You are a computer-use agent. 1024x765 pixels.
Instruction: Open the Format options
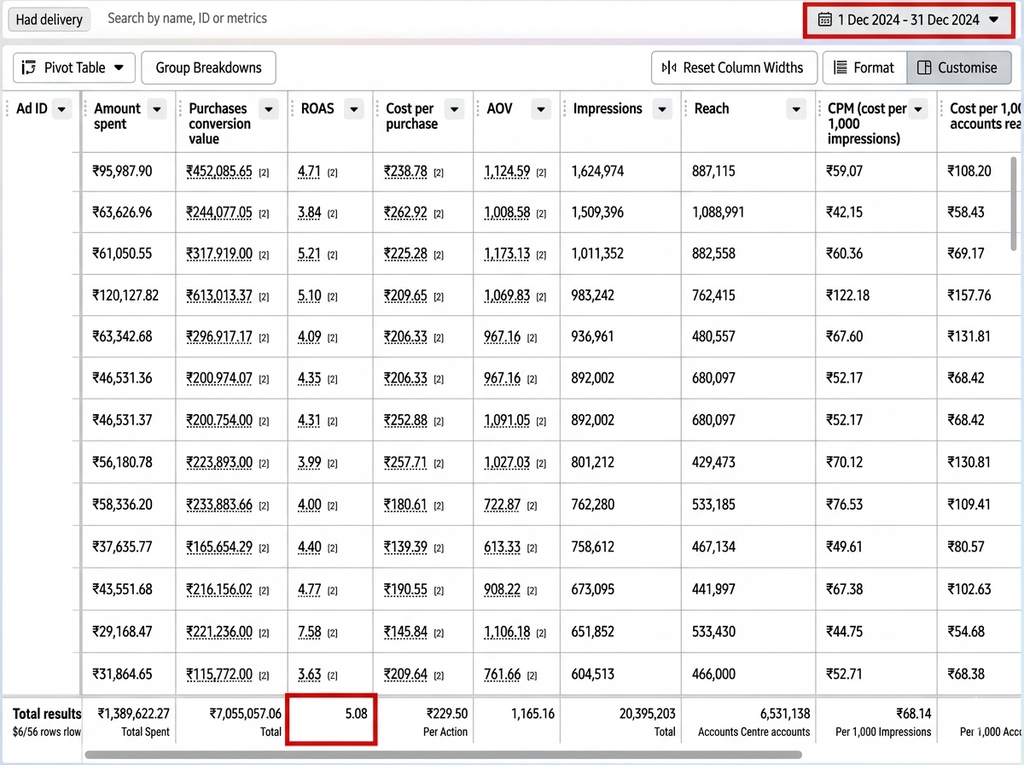point(865,68)
